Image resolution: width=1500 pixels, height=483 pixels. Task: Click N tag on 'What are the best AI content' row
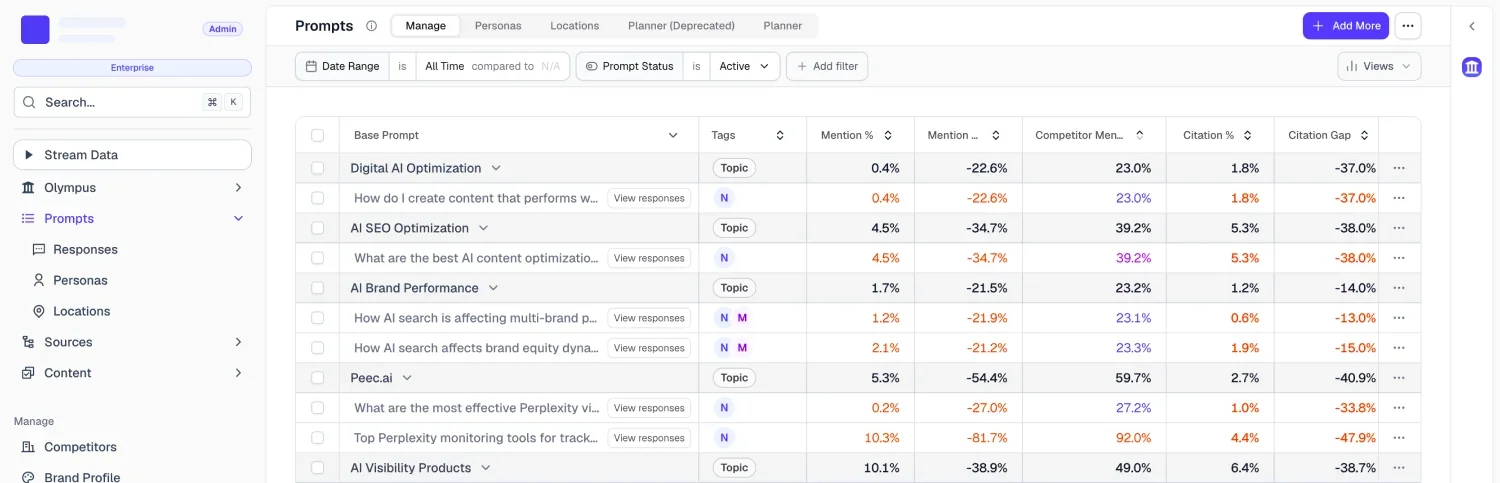(x=724, y=258)
